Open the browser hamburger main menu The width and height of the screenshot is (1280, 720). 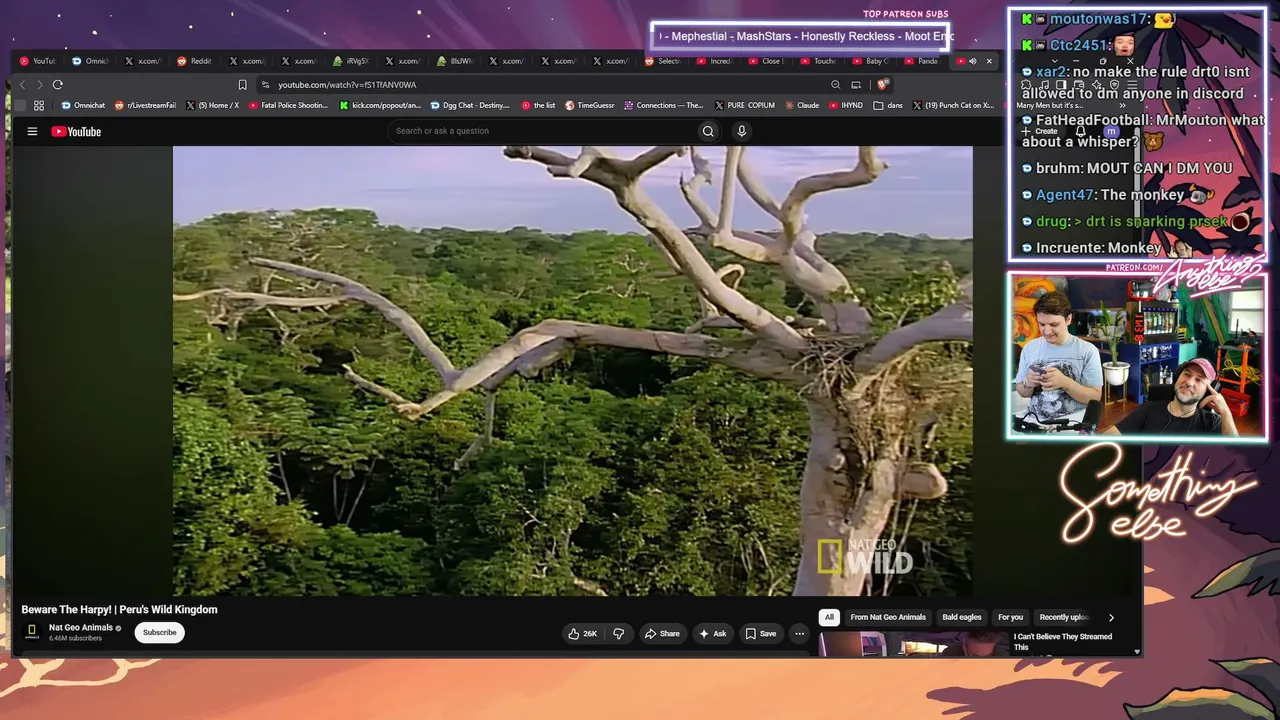(x=1130, y=85)
